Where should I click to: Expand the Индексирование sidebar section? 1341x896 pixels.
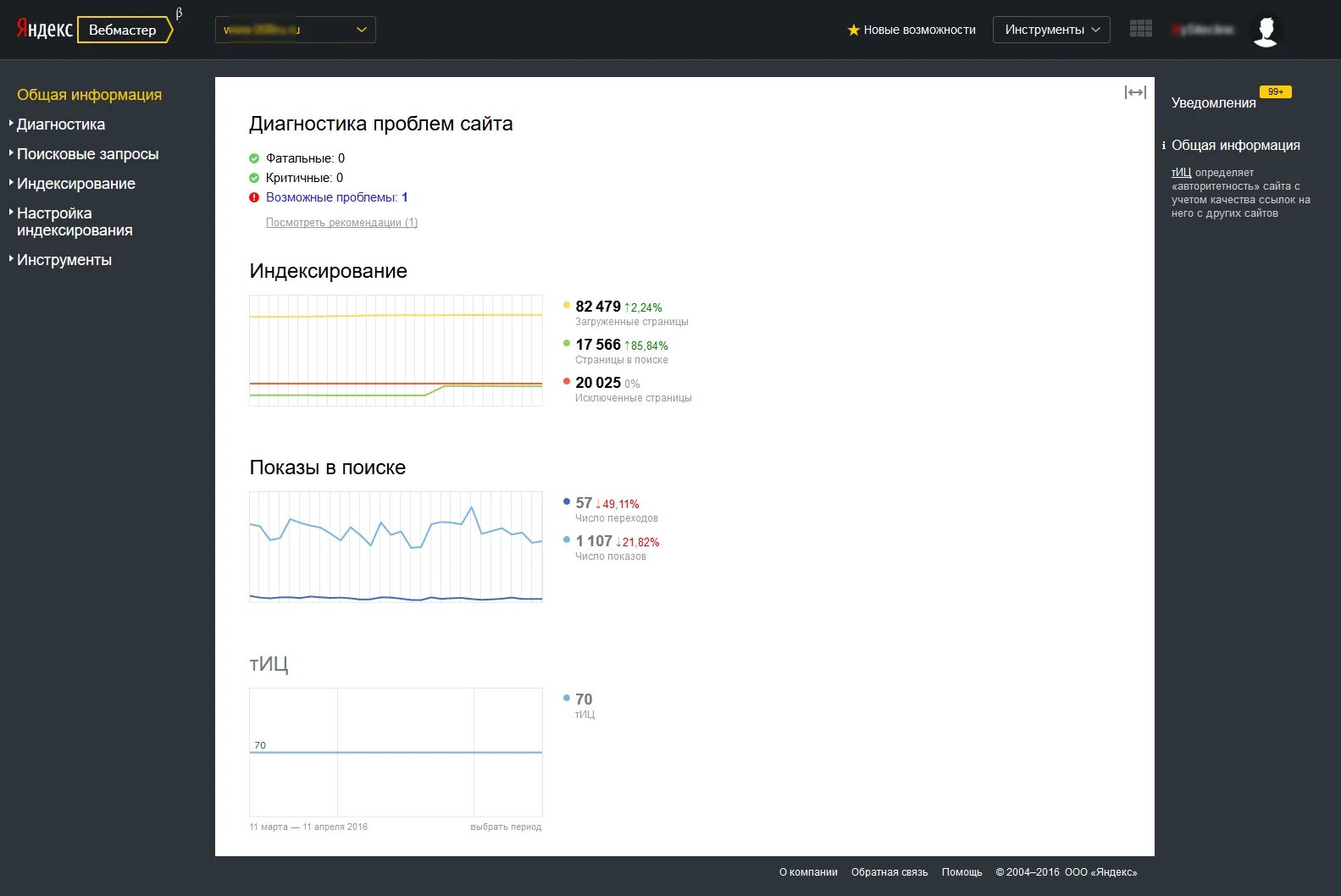[75, 184]
